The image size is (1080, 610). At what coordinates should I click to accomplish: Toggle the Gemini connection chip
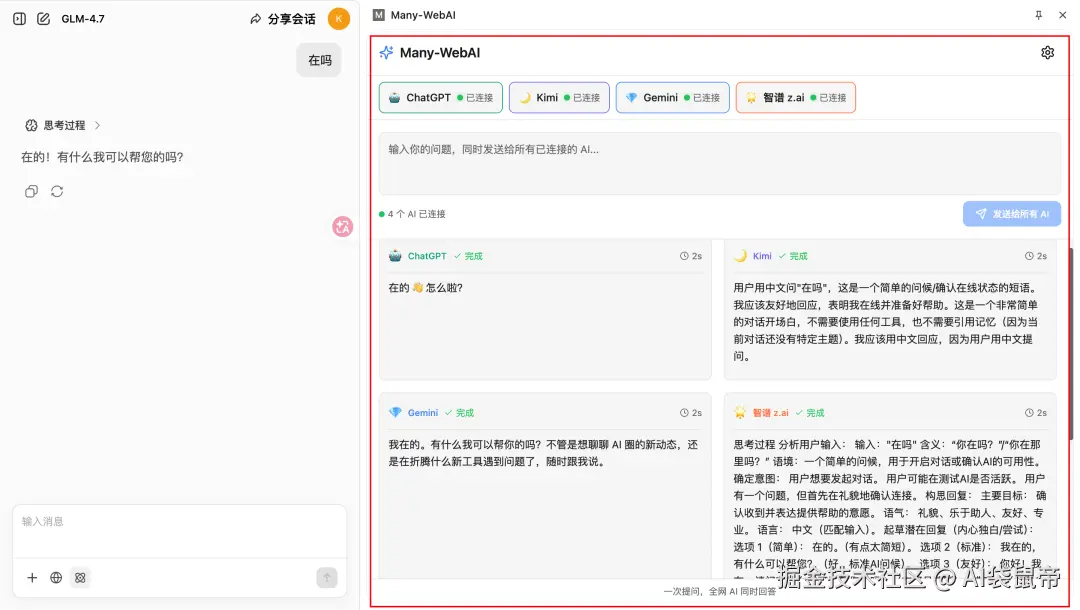tap(672, 97)
